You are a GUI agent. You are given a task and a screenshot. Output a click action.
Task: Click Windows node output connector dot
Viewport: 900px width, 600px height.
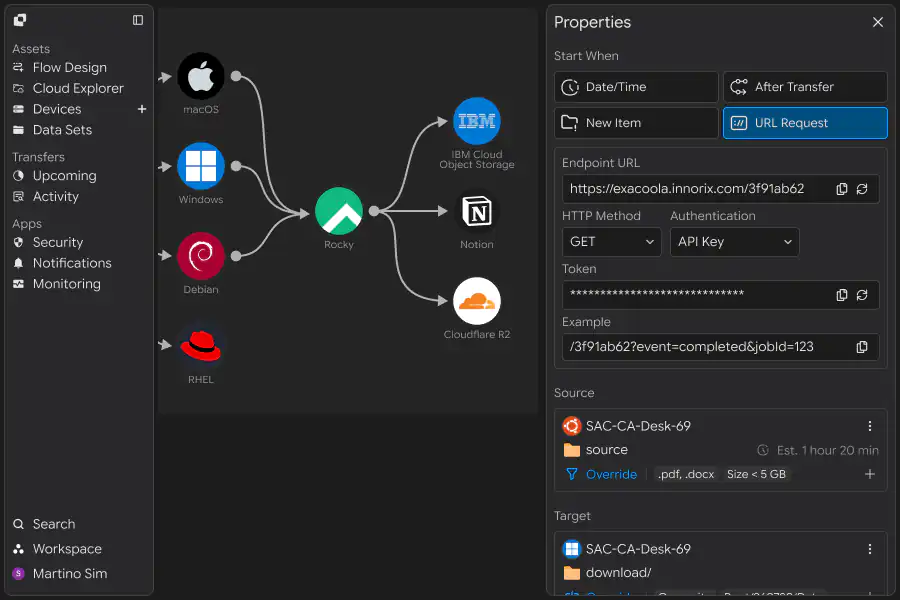pyautogui.click(x=236, y=166)
